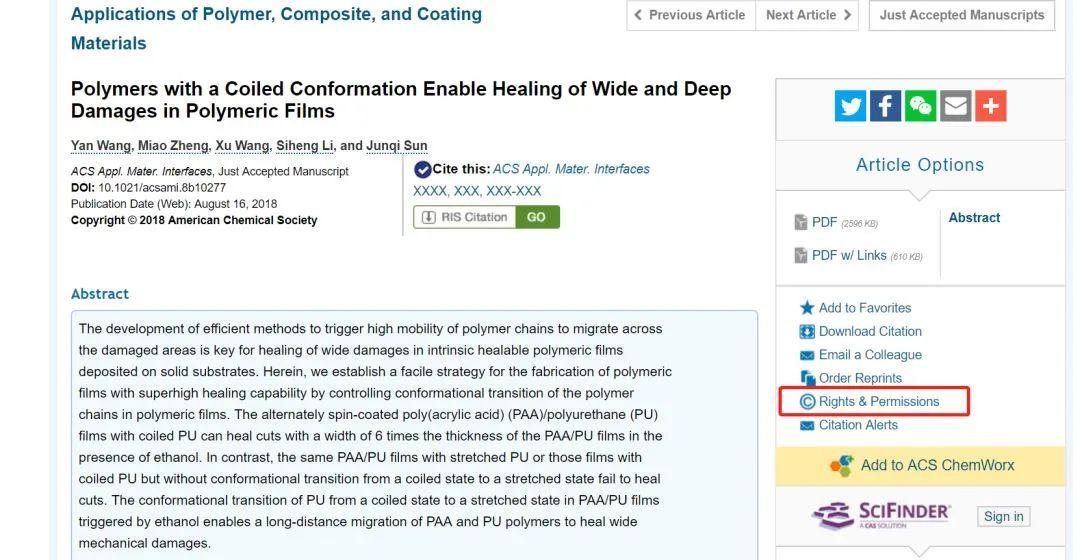Click the Rights & Permissions copyright icon
Viewport: 1080px width, 560px height.
click(808, 402)
